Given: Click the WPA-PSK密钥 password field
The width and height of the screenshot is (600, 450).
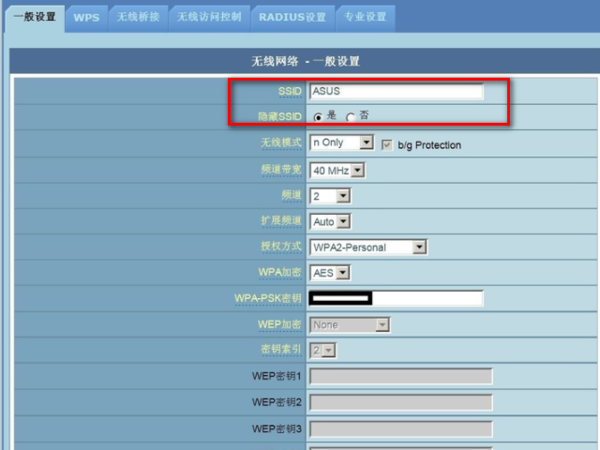Looking at the screenshot, I should pyautogui.click(x=395, y=298).
